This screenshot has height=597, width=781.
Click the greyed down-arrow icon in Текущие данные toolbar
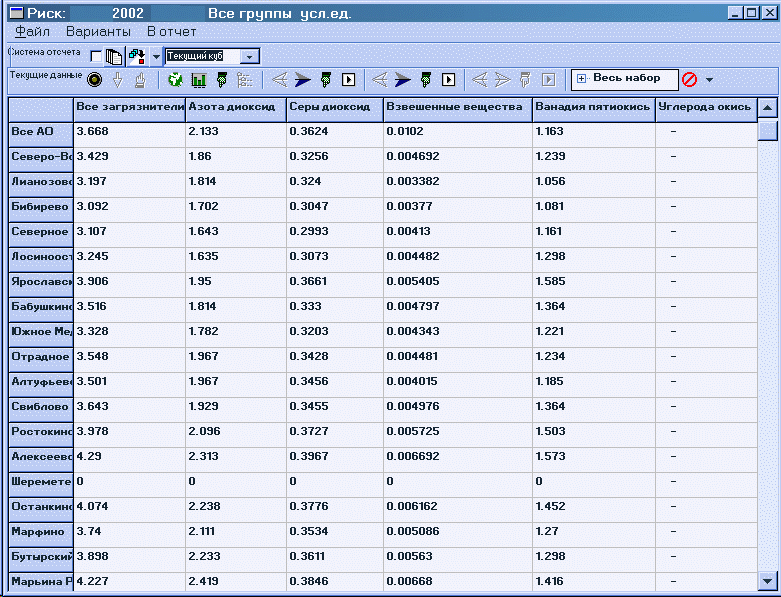tap(118, 80)
